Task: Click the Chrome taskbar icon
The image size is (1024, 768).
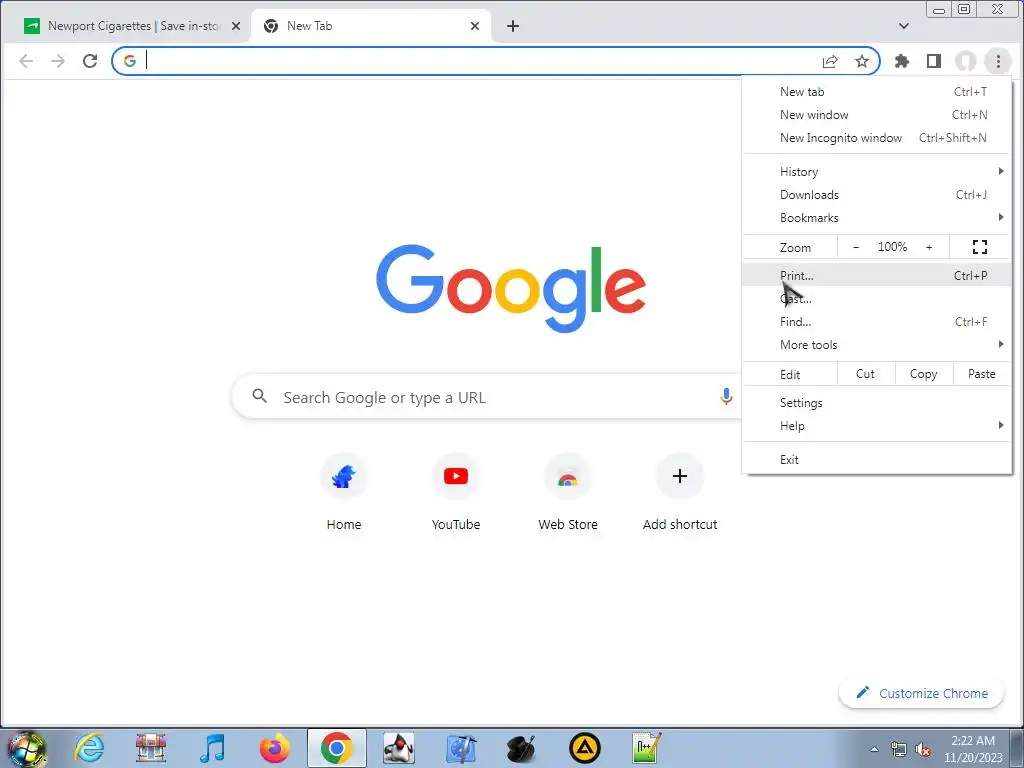Action: [336, 748]
